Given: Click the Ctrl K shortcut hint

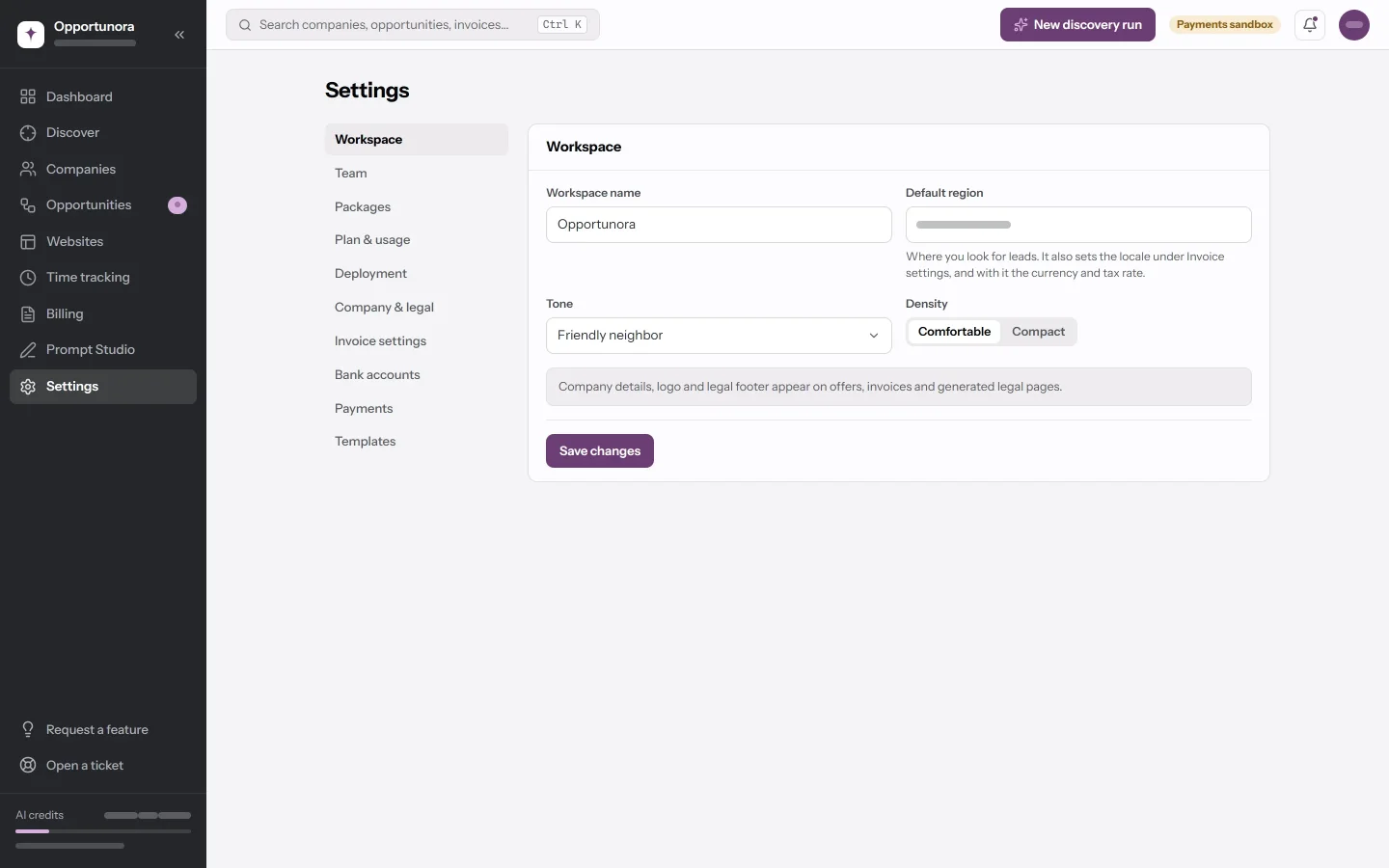Looking at the screenshot, I should coord(562,25).
